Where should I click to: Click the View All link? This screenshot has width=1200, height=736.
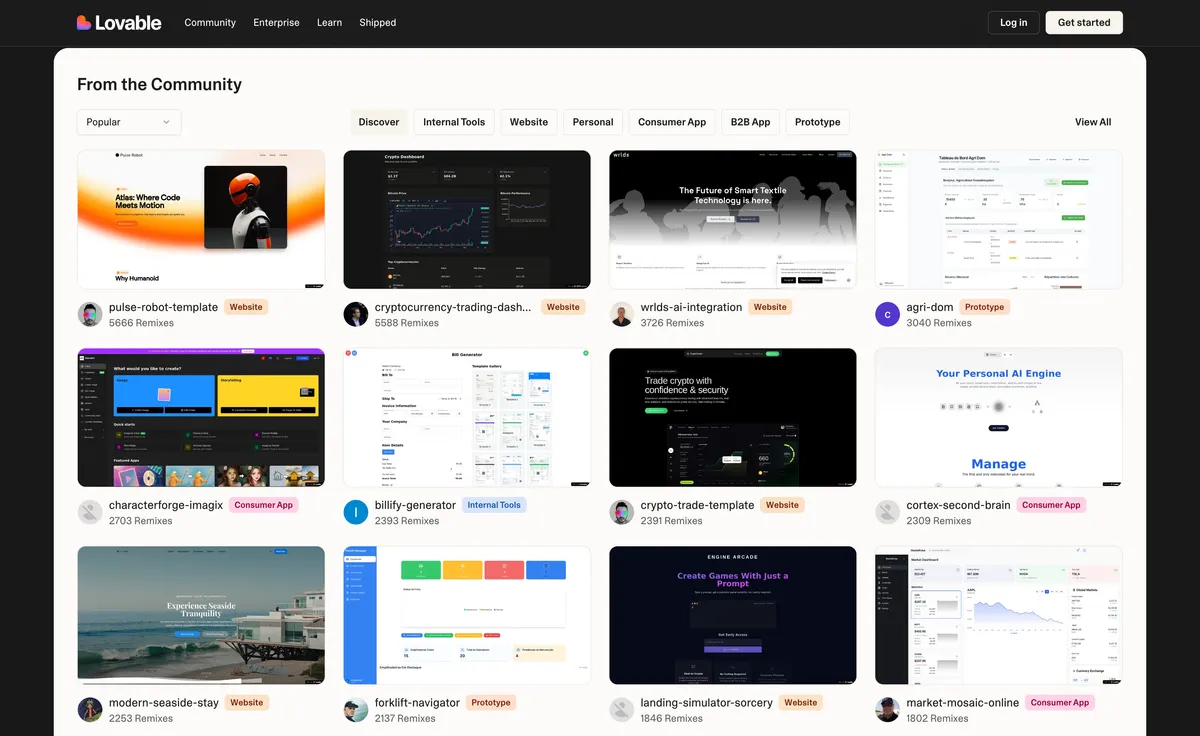(1093, 122)
